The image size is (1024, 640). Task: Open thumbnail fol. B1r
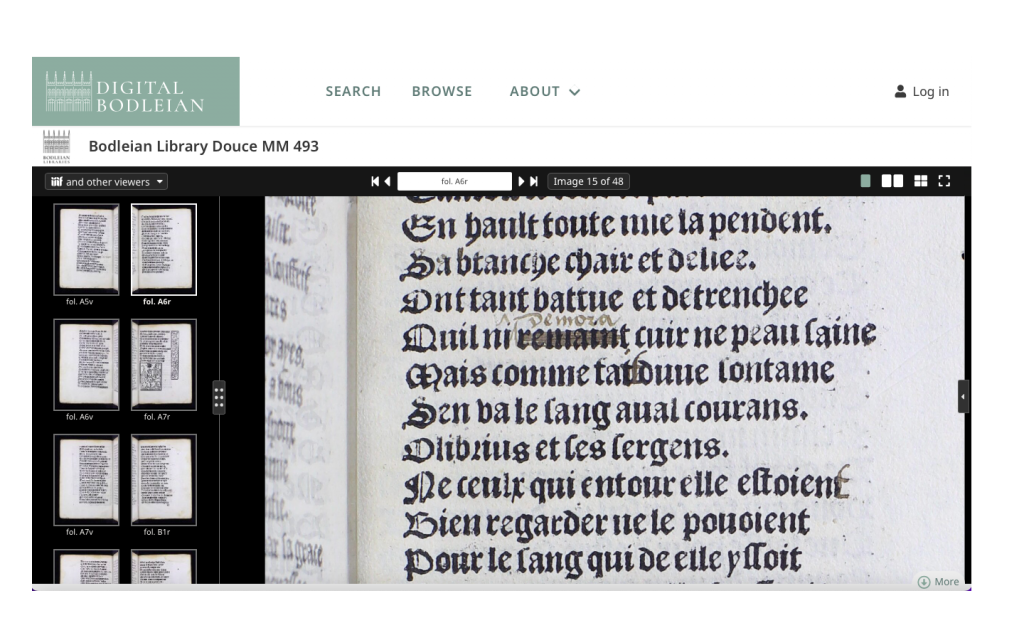tap(163, 480)
